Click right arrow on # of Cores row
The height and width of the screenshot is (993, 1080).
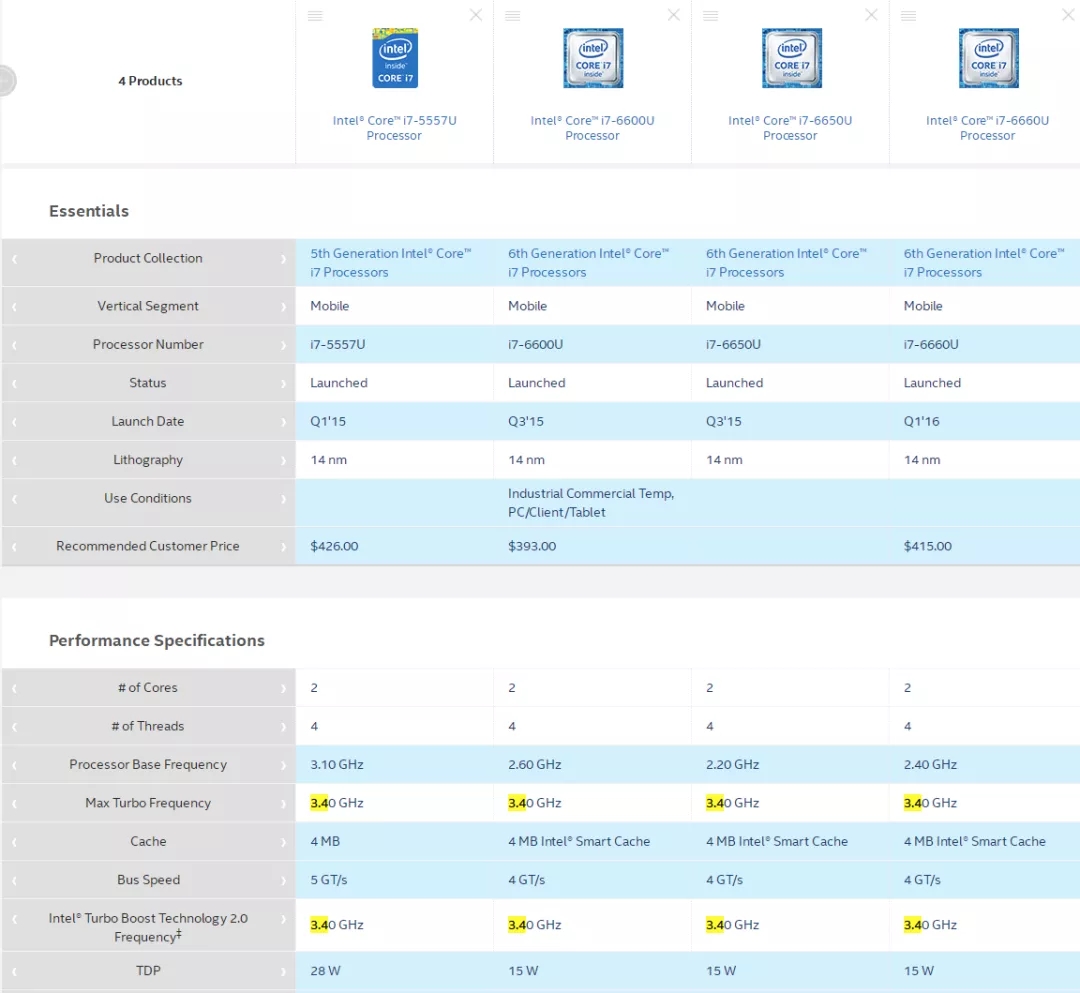(x=283, y=689)
